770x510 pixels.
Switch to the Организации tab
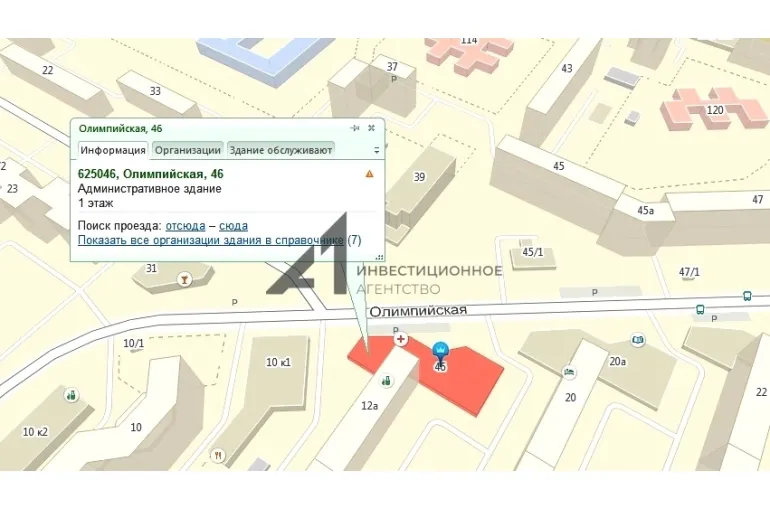pyautogui.click(x=187, y=150)
